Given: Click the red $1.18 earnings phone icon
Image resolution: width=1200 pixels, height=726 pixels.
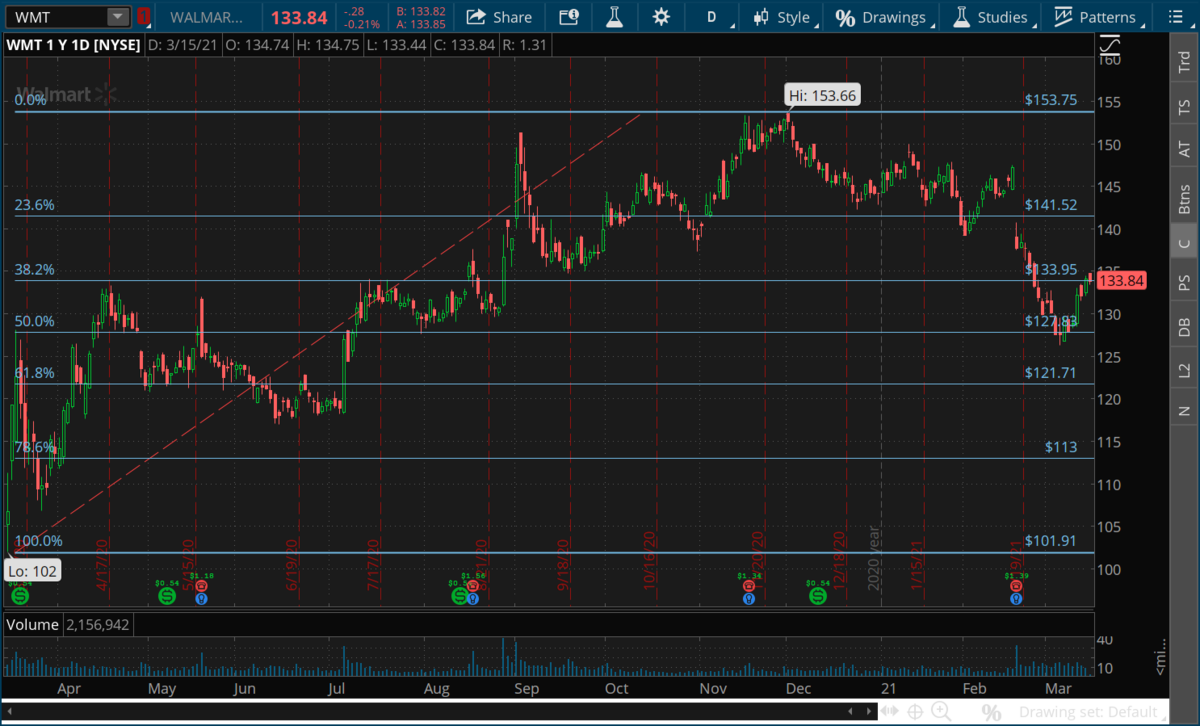Looking at the screenshot, I should pyautogui.click(x=200, y=588).
